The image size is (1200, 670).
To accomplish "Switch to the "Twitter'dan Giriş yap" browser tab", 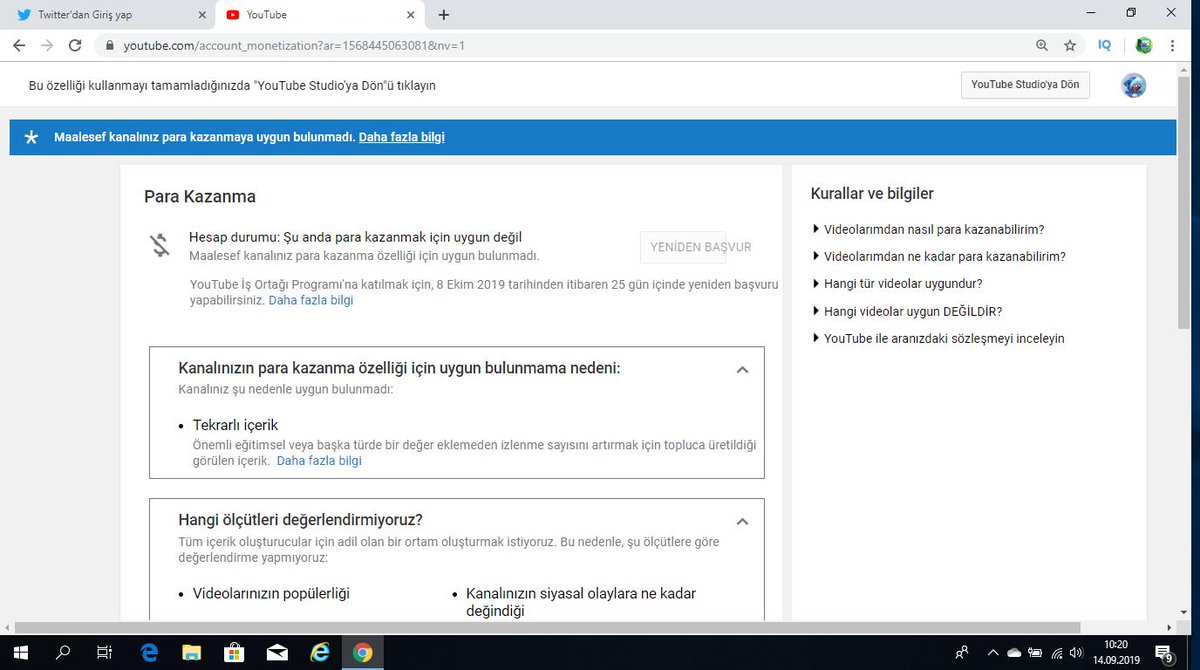I will click(110, 15).
